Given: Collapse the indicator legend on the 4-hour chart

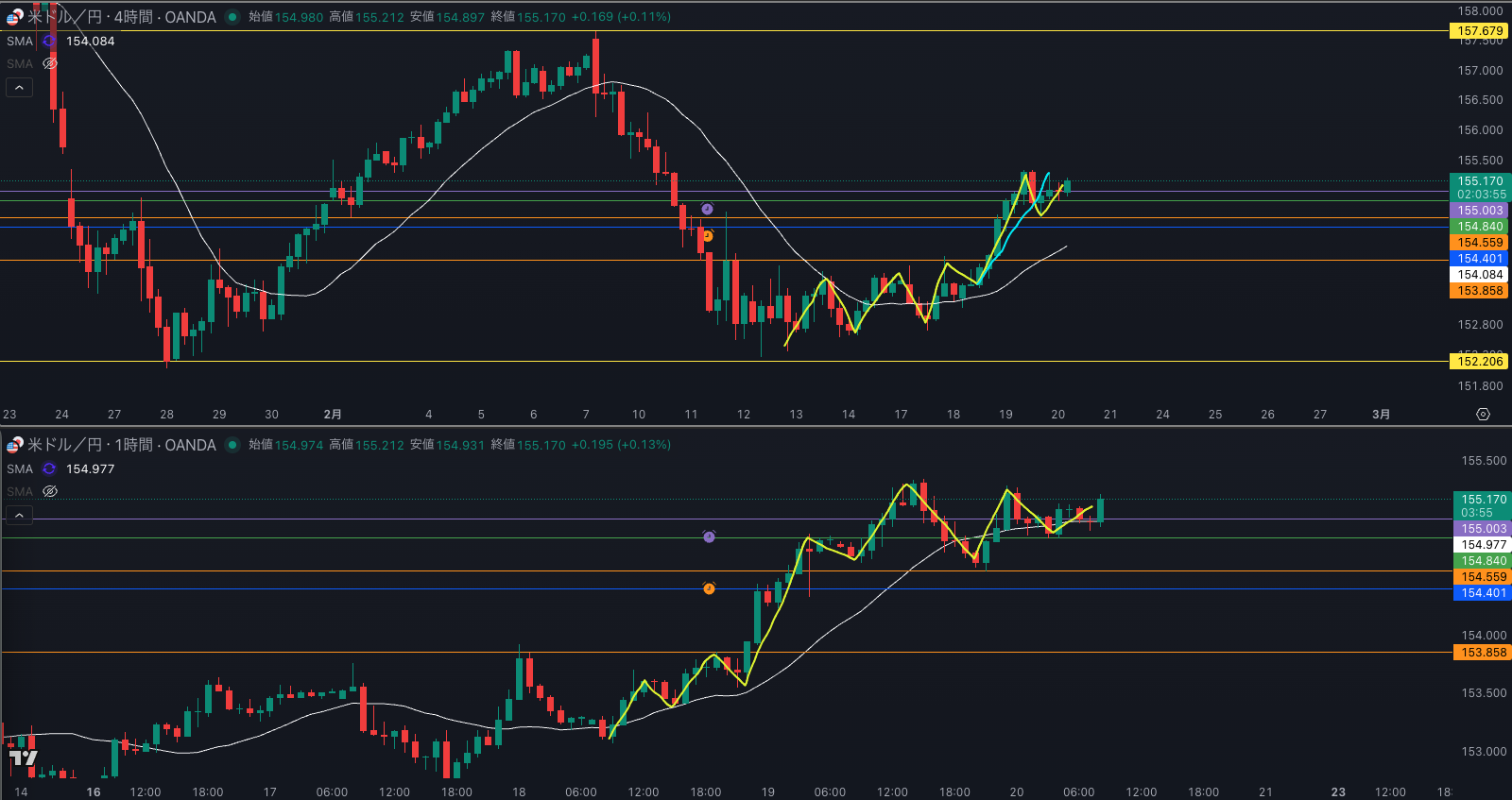Looking at the screenshot, I should [19, 88].
